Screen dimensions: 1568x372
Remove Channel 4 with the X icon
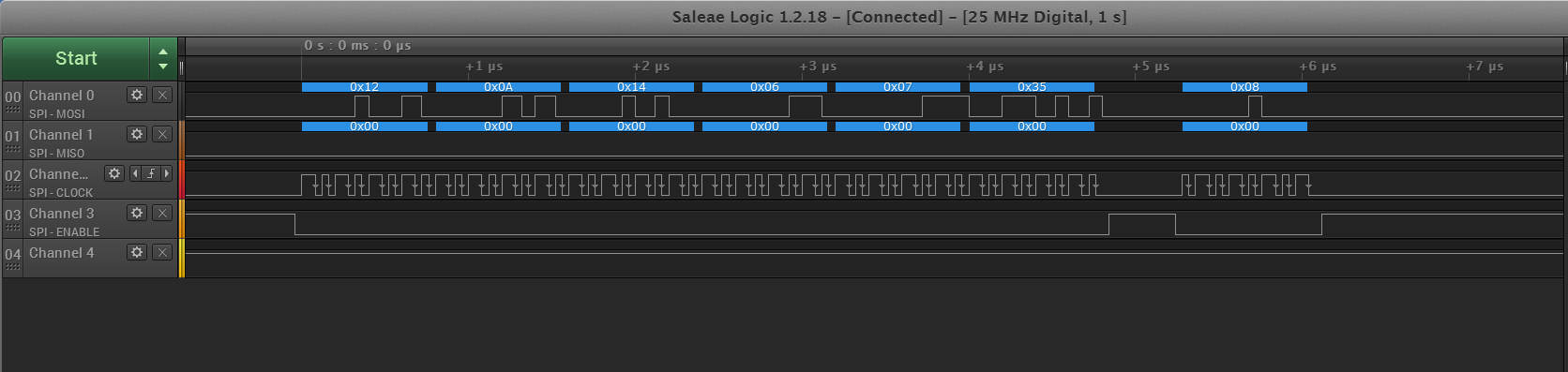pos(162,252)
